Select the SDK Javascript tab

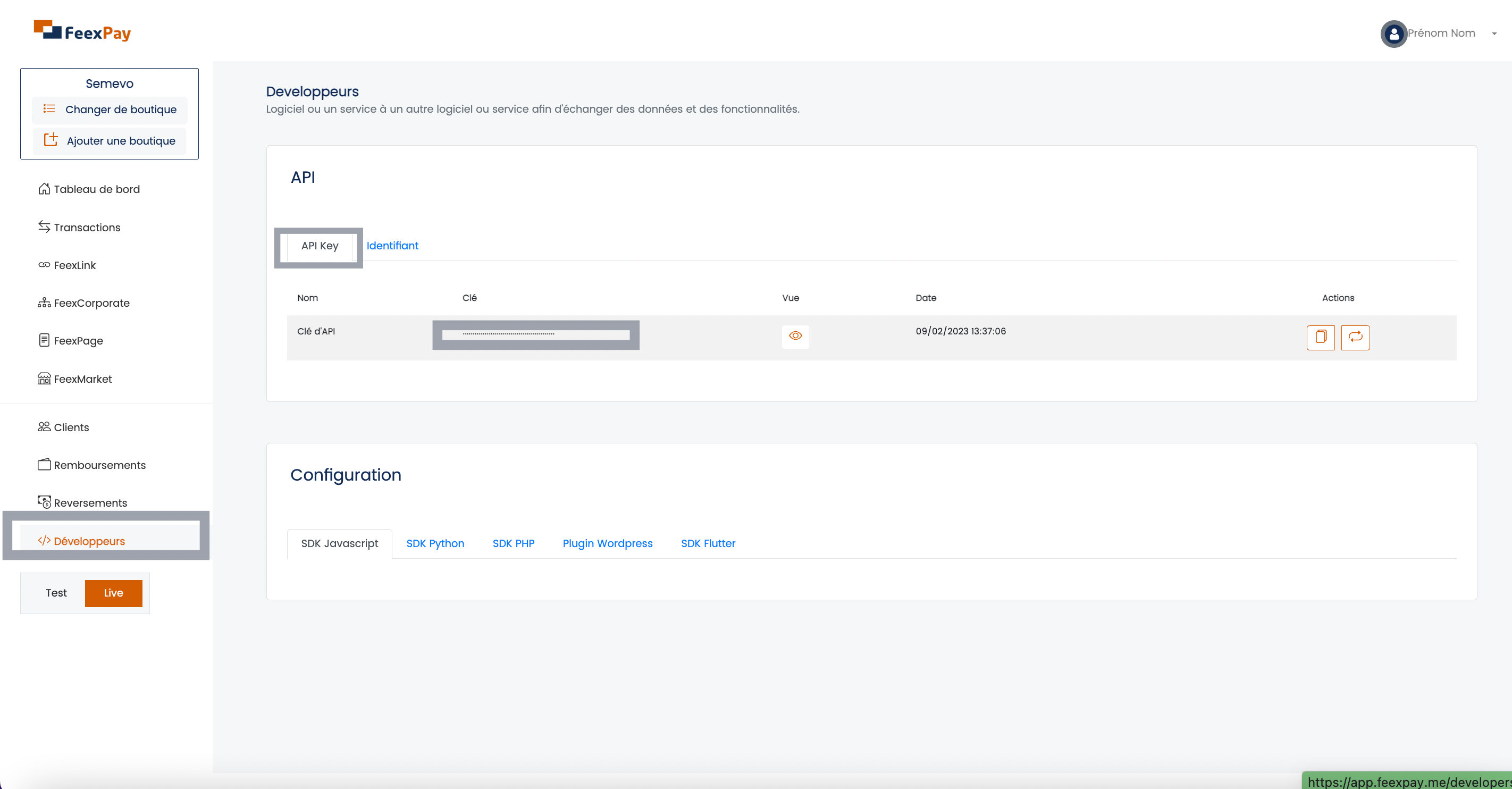[x=339, y=543]
